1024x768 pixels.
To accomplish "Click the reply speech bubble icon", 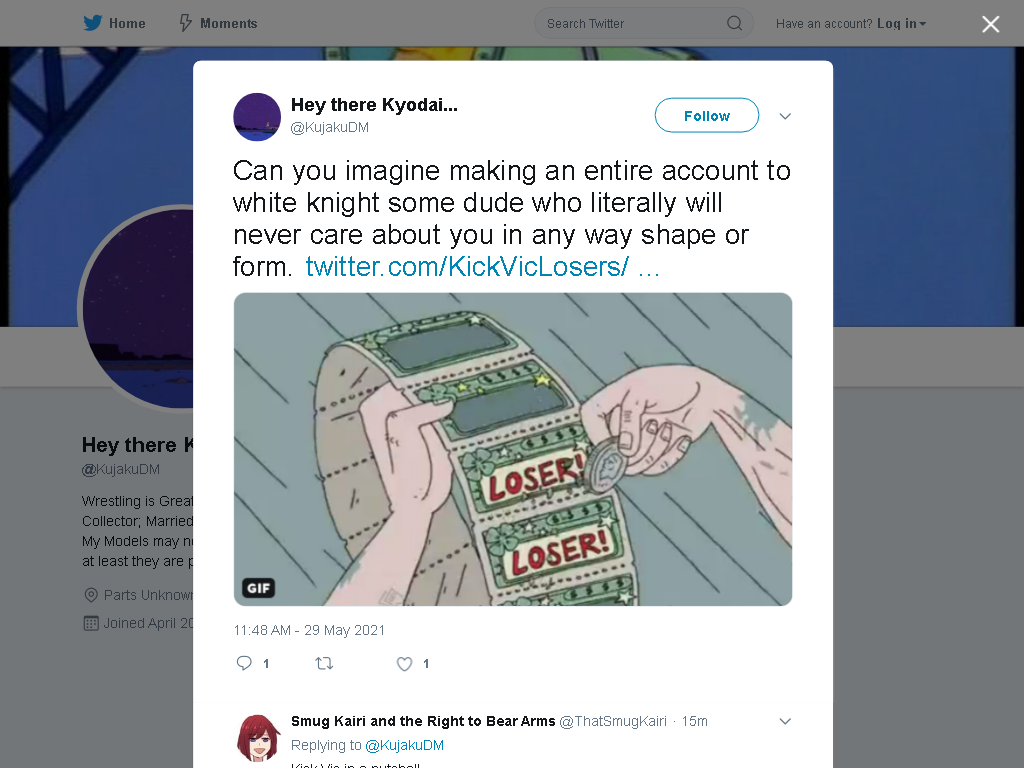I will pos(244,664).
